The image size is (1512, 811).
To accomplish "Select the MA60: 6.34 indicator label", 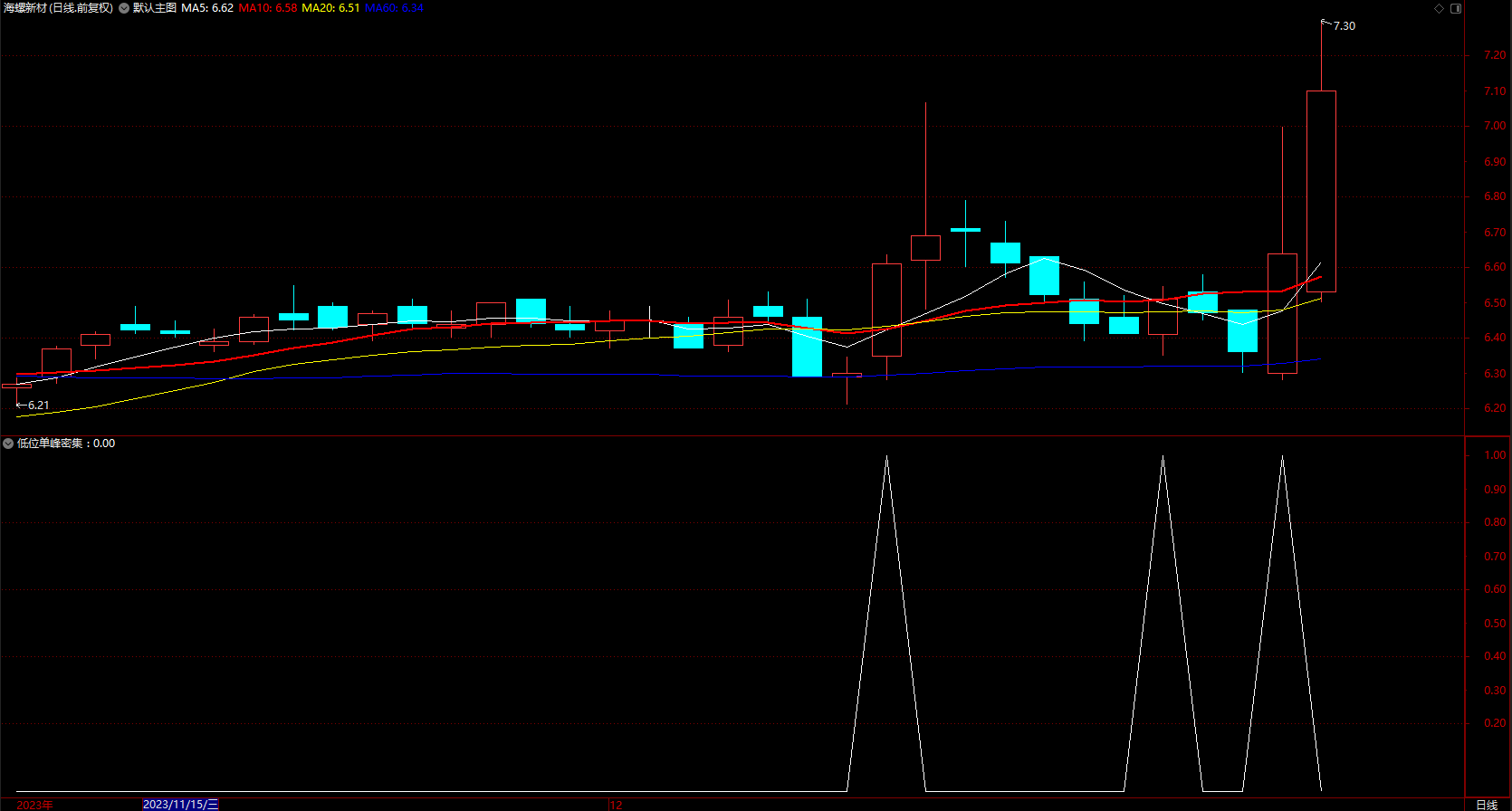I will tap(394, 8).
